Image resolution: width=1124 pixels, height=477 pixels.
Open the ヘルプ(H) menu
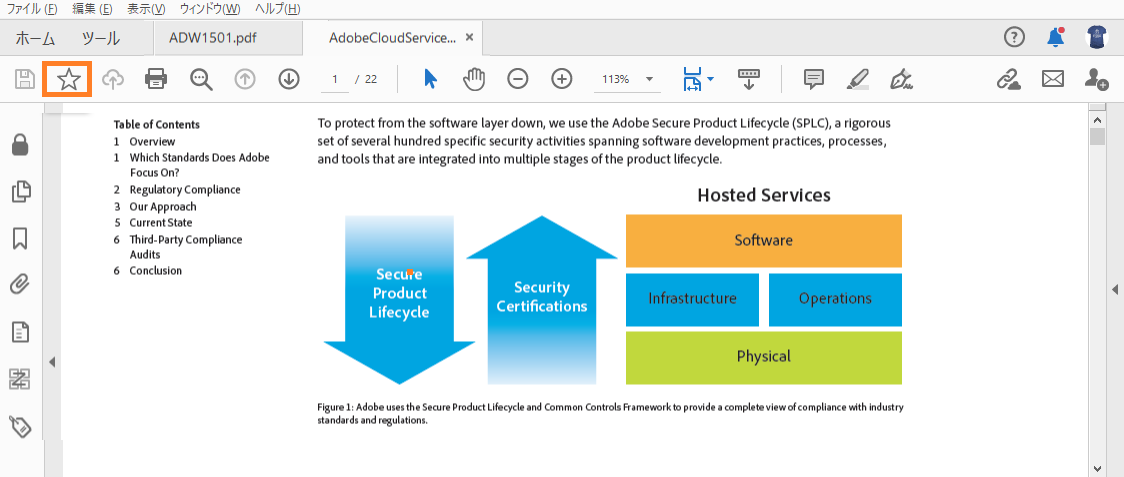(278, 9)
